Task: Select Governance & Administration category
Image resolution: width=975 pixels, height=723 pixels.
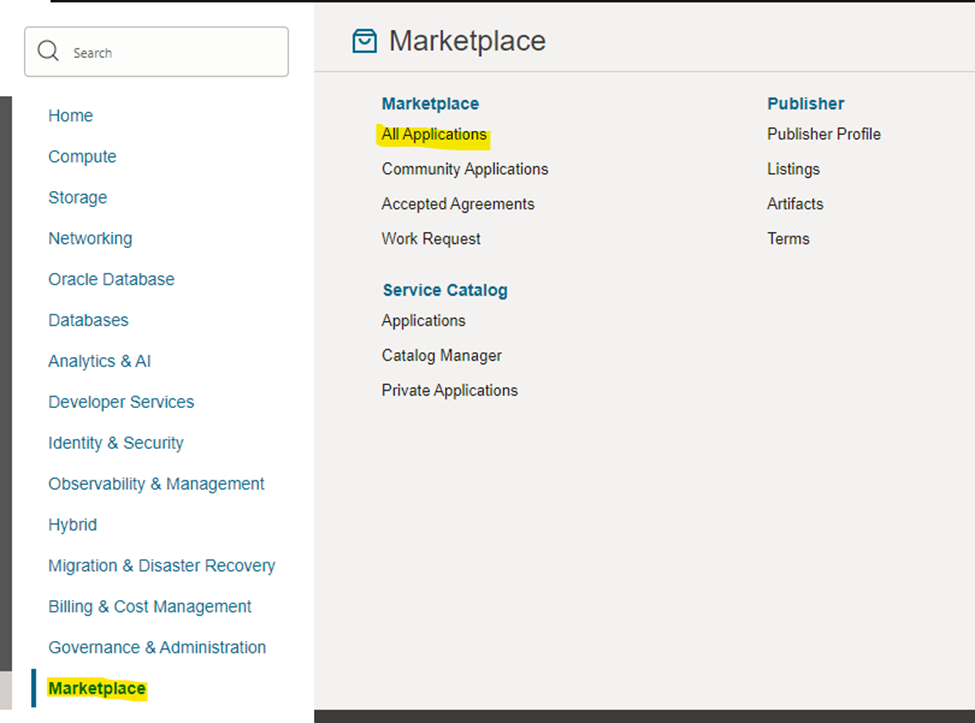Action: click(157, 648)
